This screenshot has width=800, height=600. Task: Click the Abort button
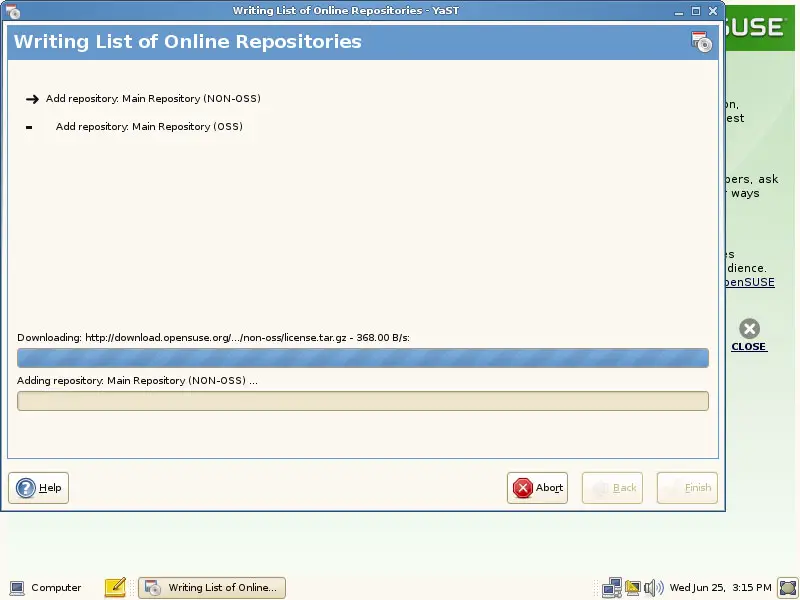537,488
